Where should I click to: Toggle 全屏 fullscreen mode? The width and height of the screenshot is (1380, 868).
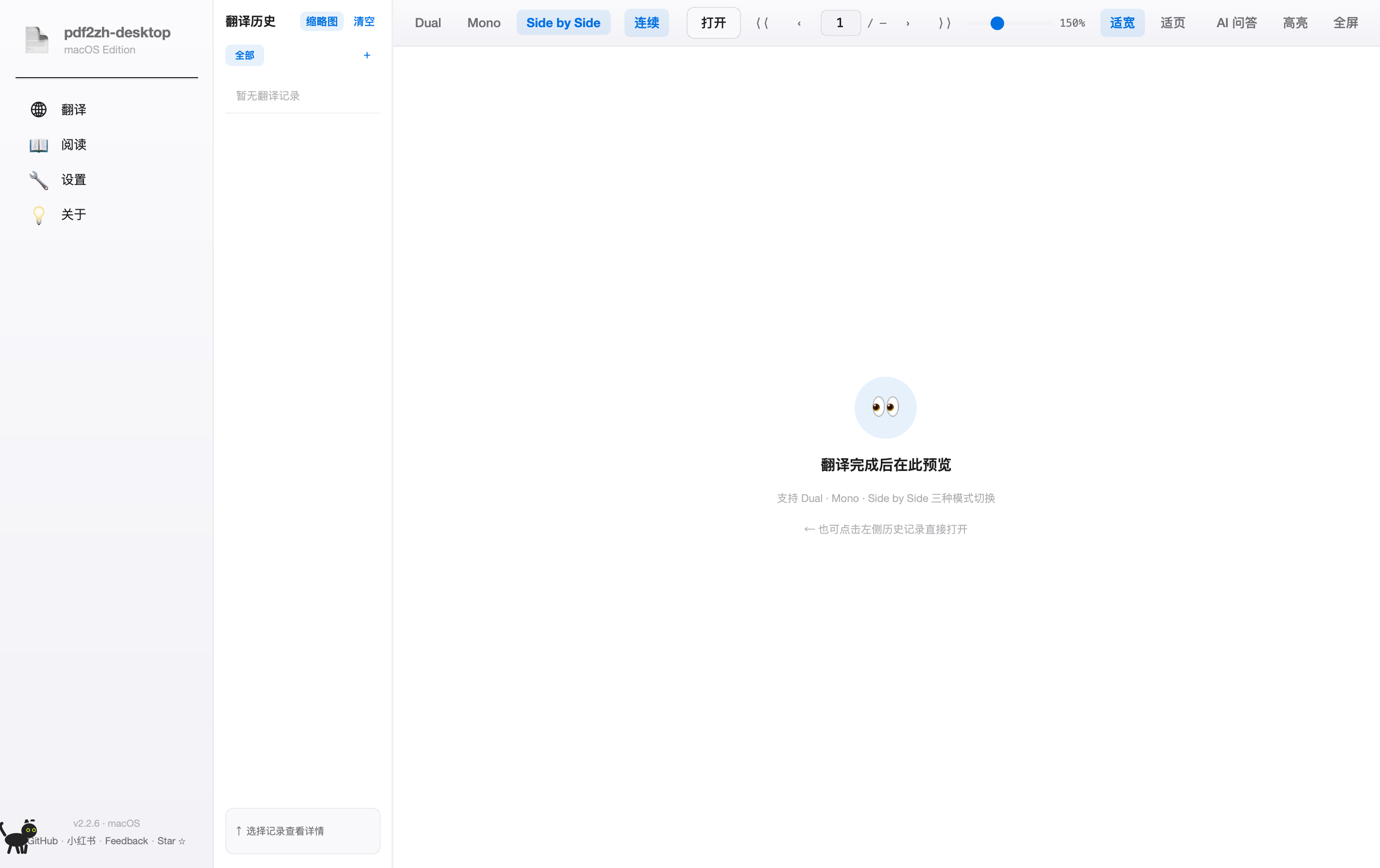click(1346, 23)
